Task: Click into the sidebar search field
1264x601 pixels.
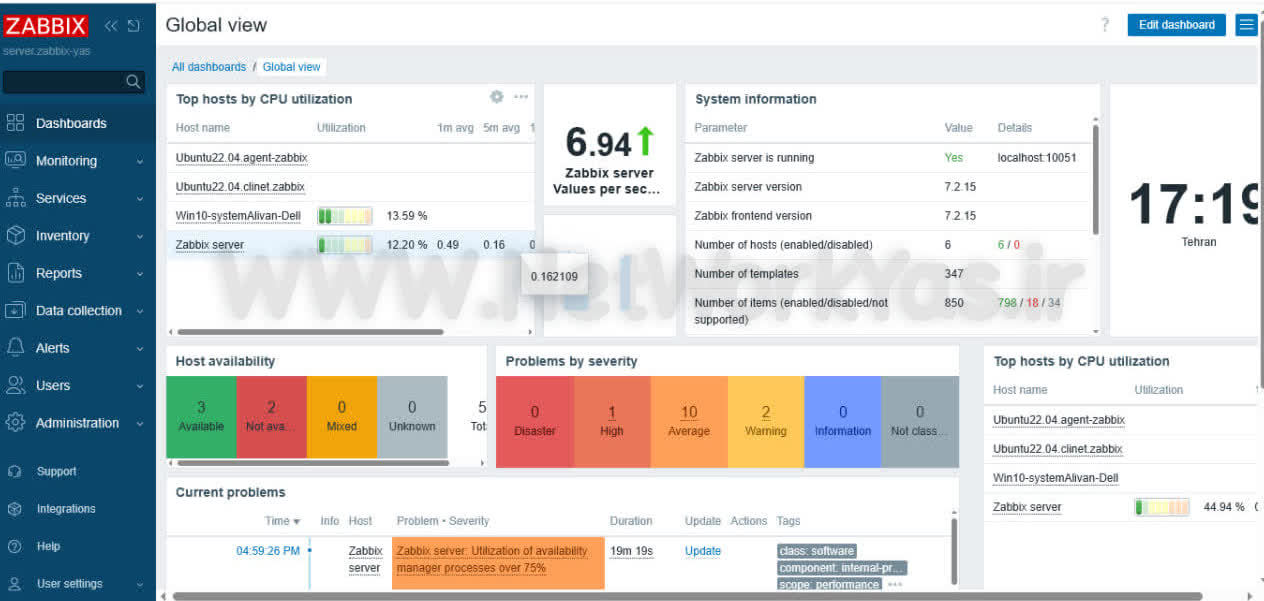Action: (65, 82)
